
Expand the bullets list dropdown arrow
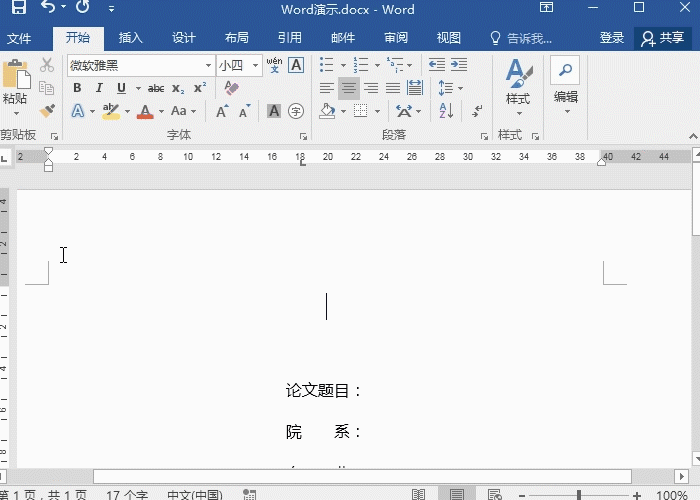343,65
